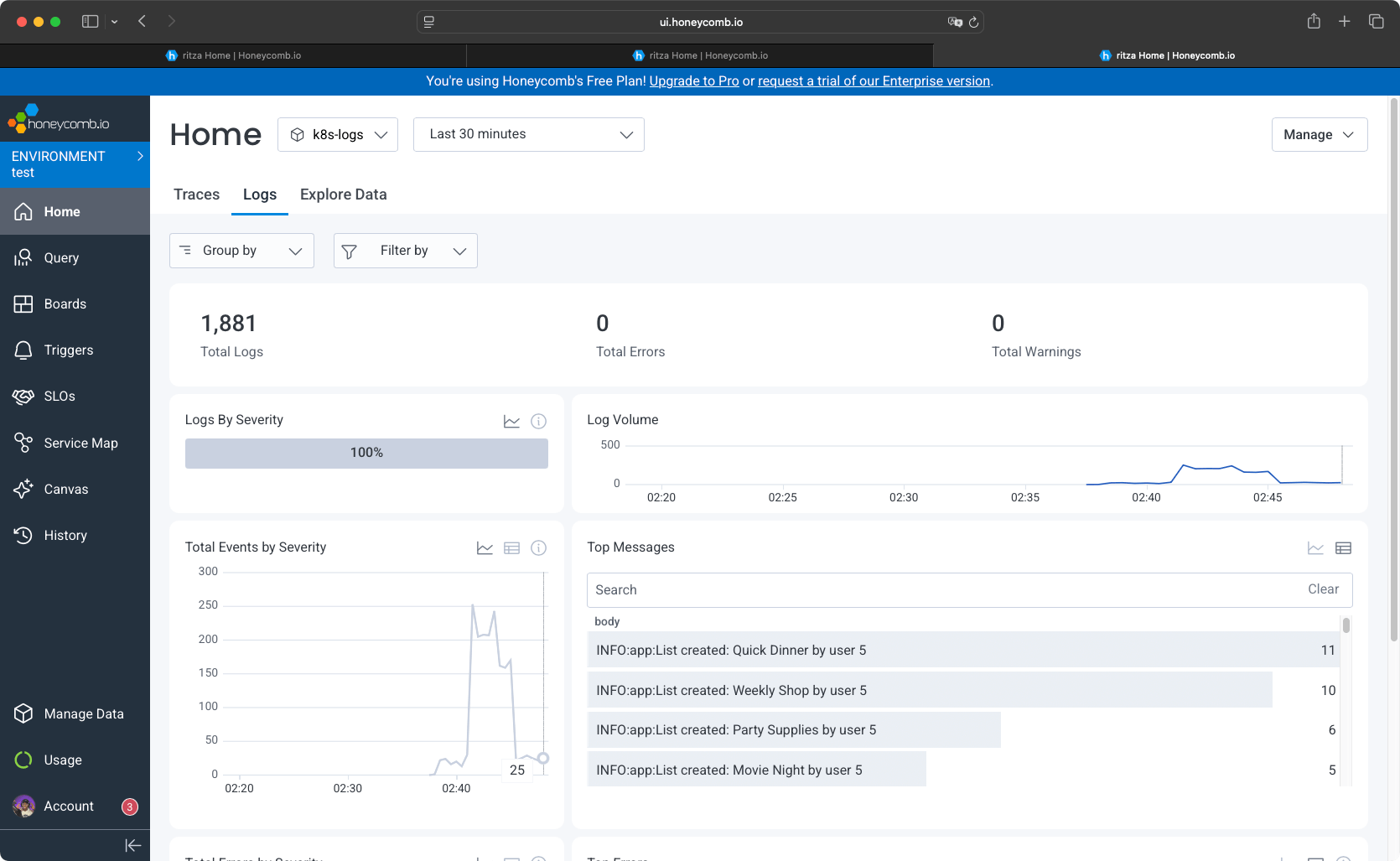Select the Explore Data tab
The image size is (1400, 861).
pos(343,195)
